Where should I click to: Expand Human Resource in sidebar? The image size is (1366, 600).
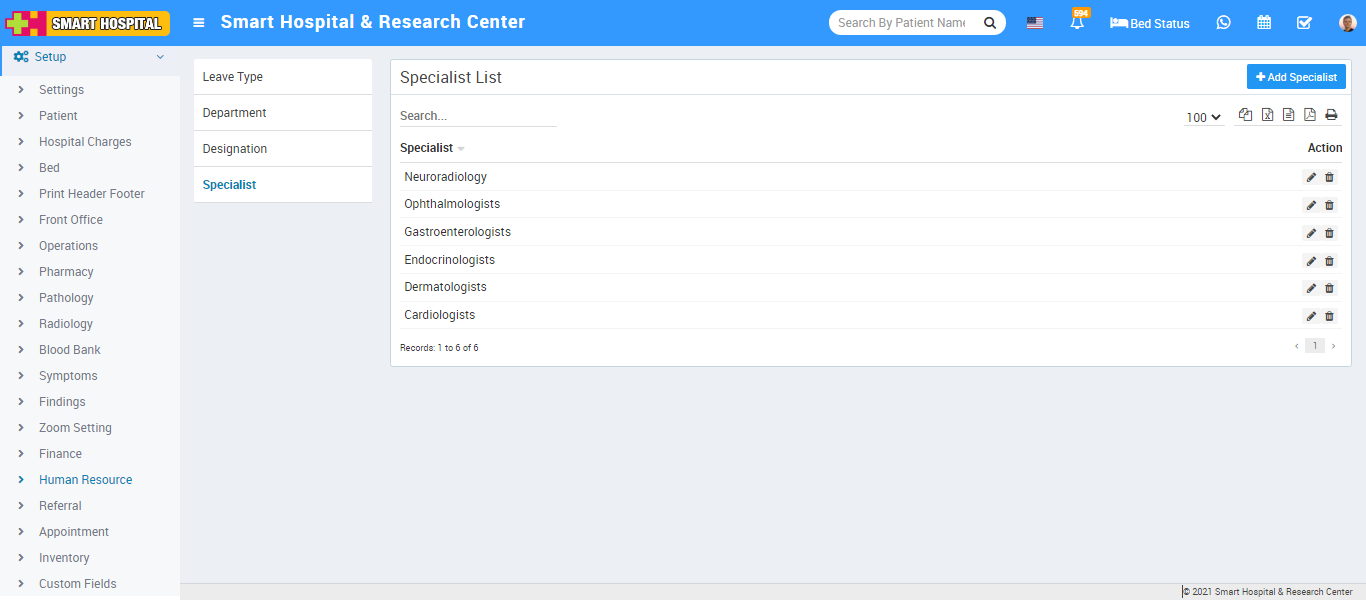tap(85, 480)
